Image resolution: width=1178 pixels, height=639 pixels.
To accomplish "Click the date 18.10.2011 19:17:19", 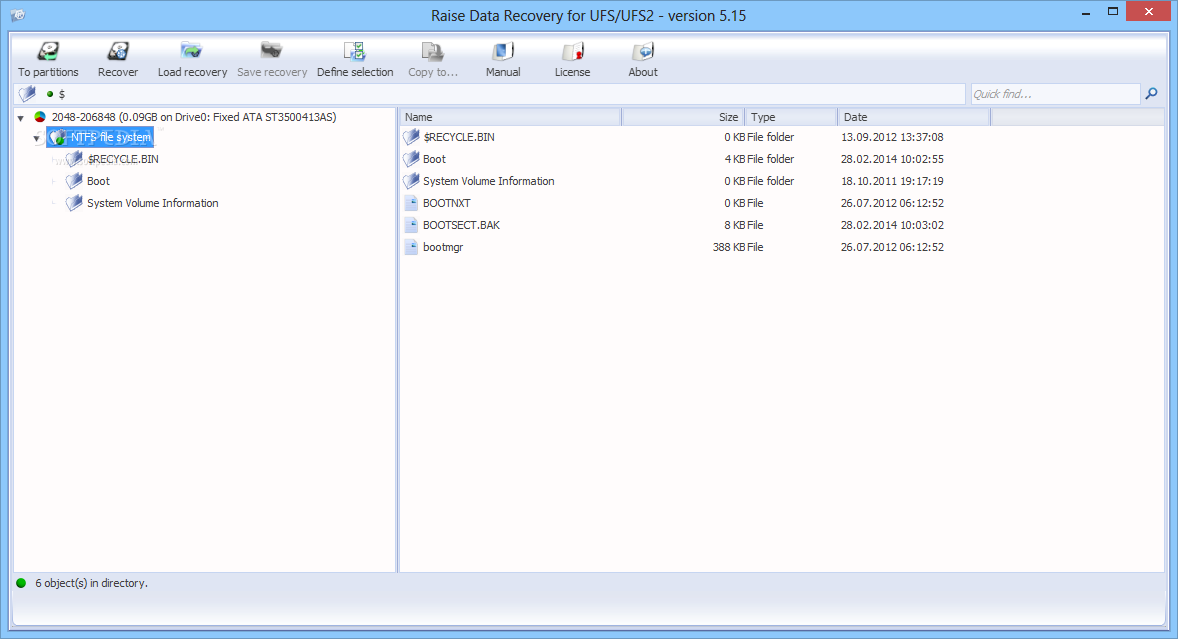I will (x=892, y=181).
